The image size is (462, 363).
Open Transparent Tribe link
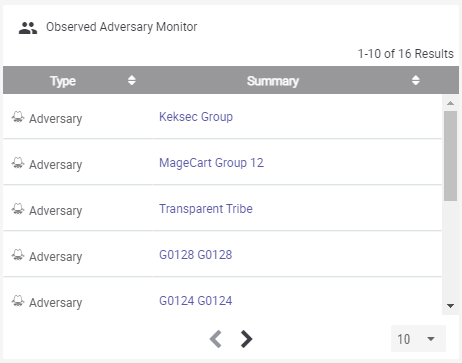206,209
